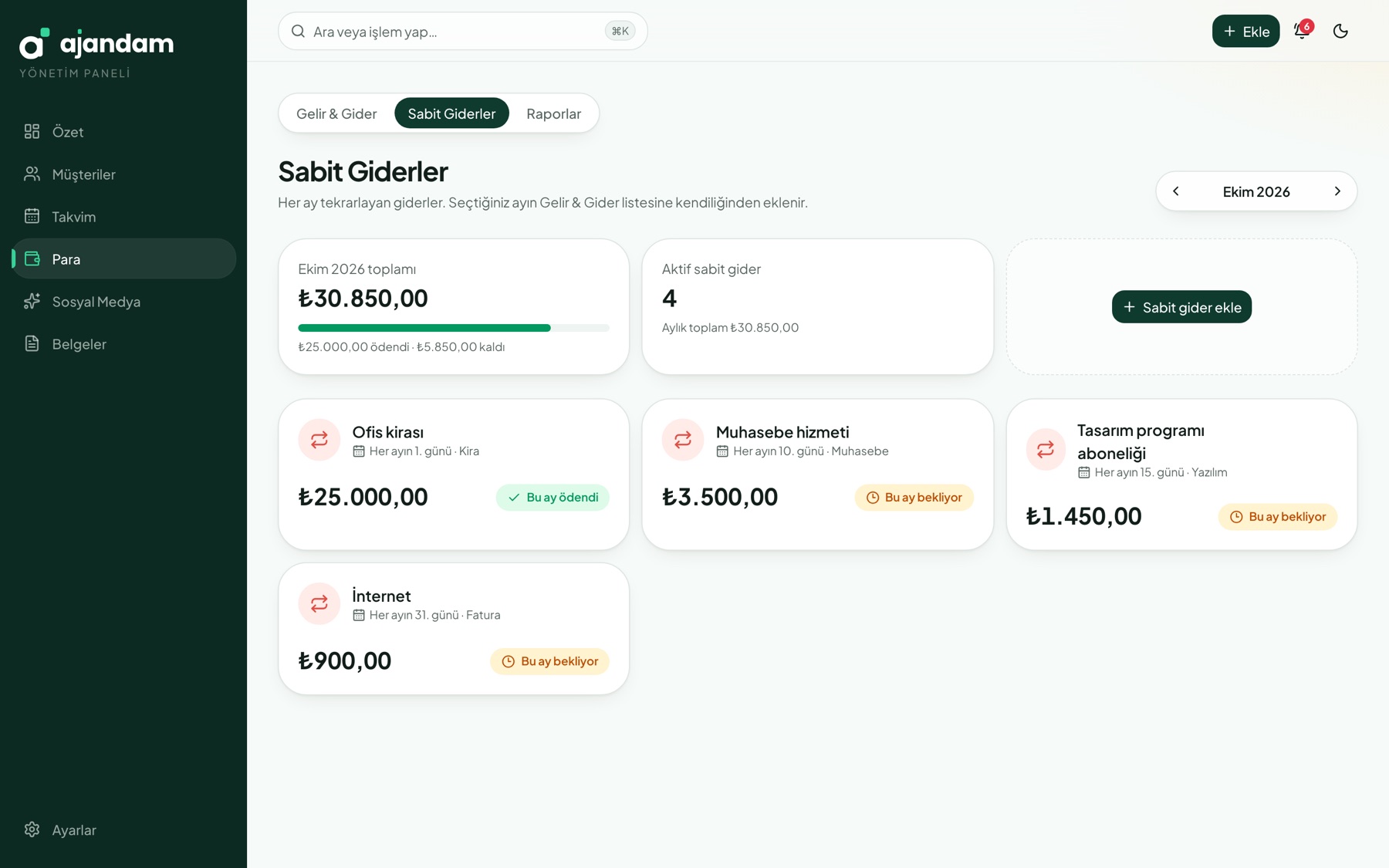Click the ₺3.500,00 amount on Muhasebe hizmeti

coord(720,498)
